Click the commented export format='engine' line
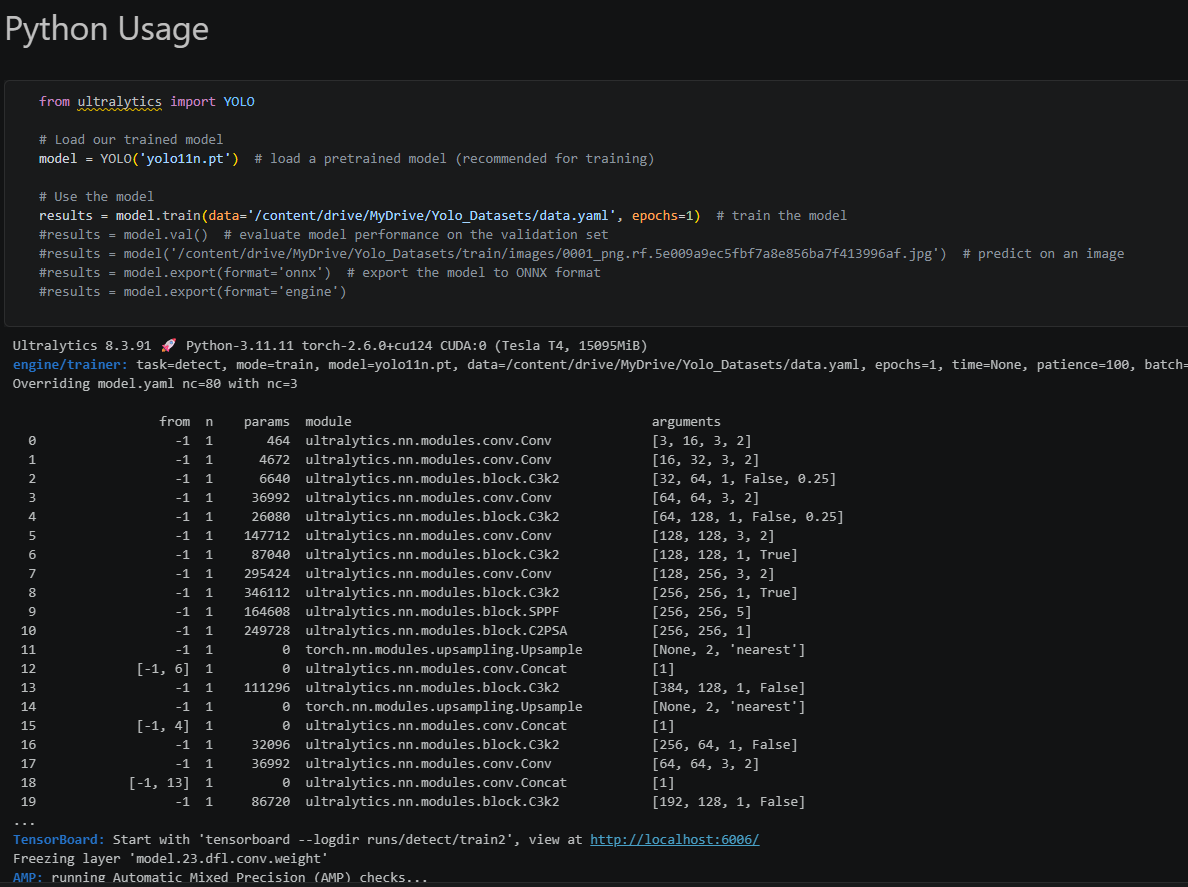 click(x=192, y=292)
